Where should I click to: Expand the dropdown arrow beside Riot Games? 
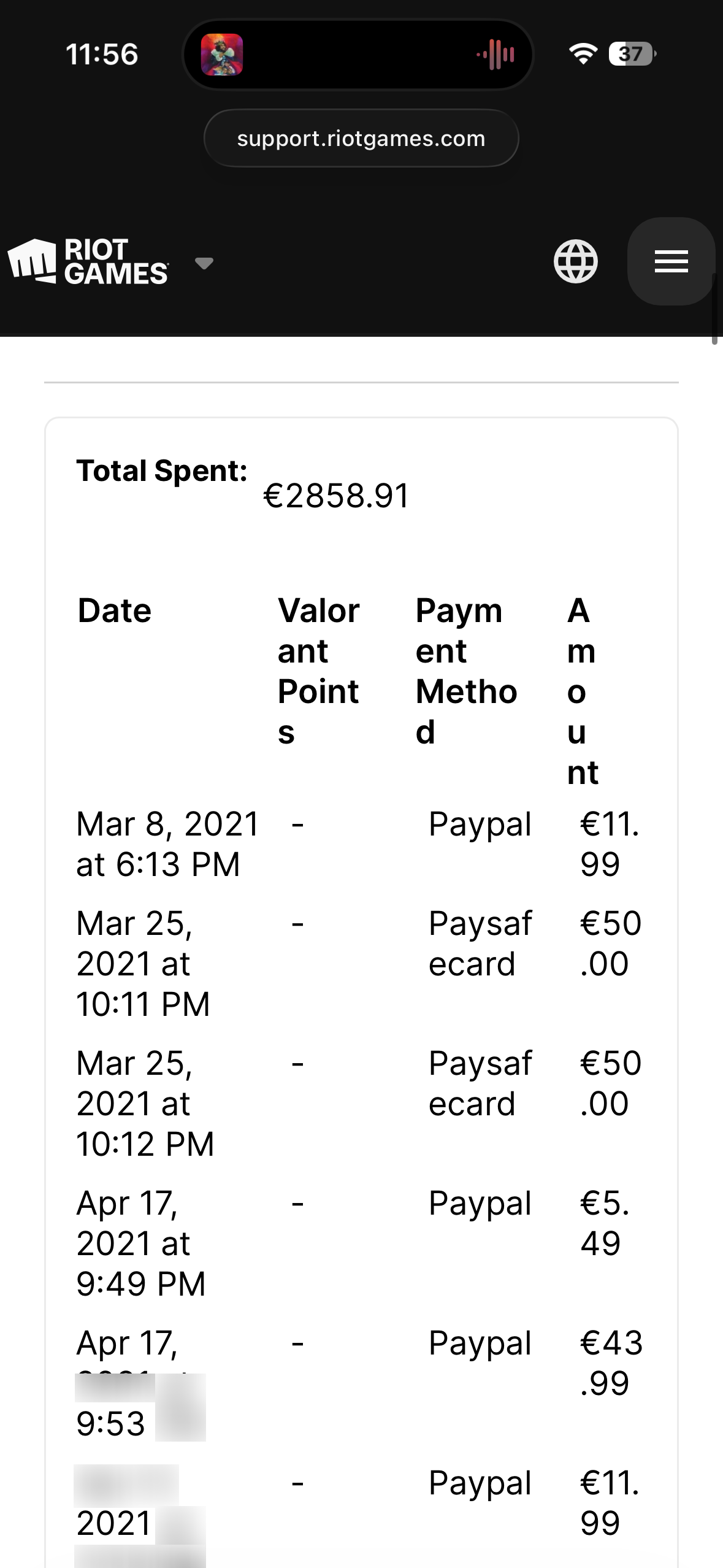tap(204, 263)
